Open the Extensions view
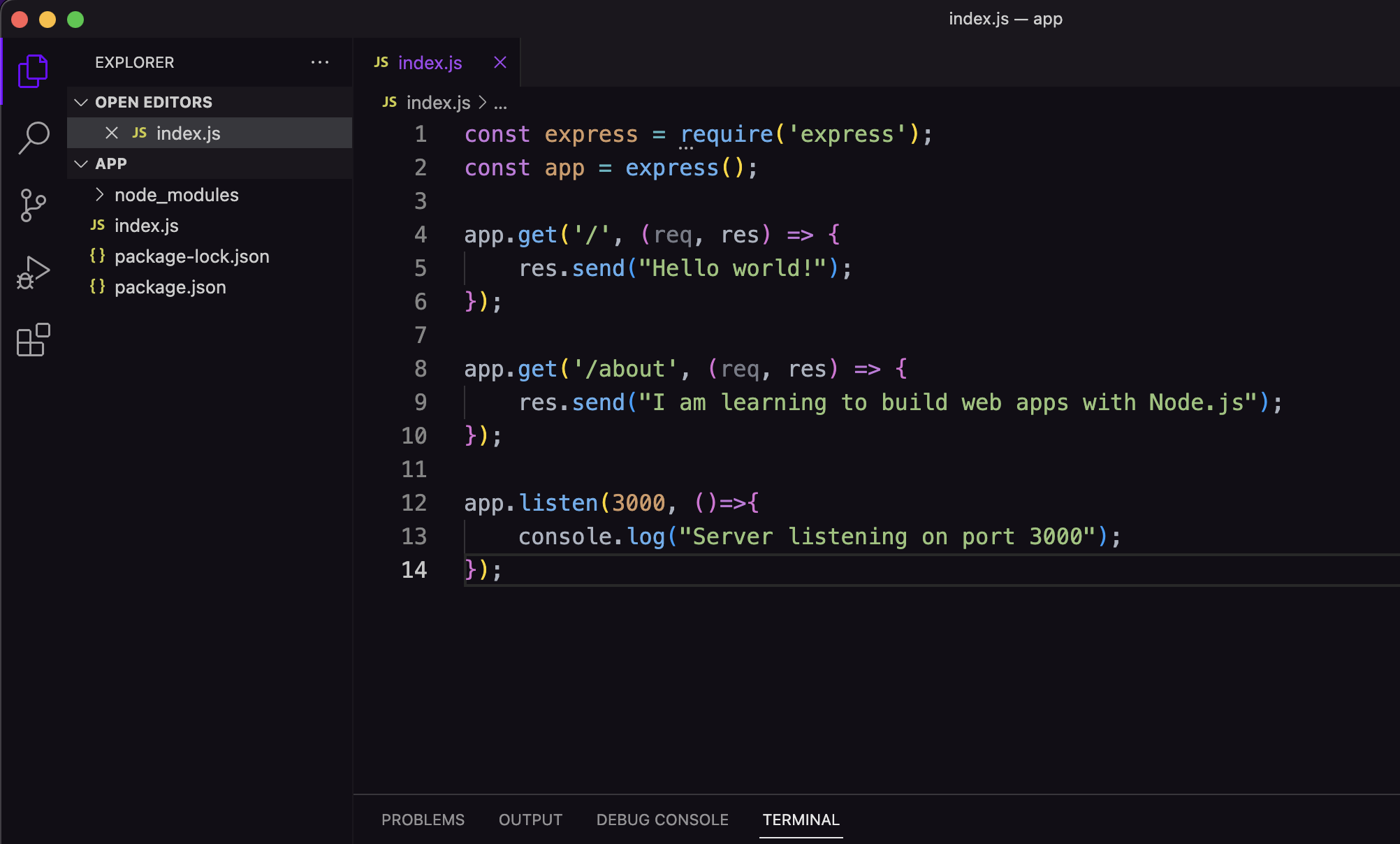This screenshot has height=844, width=1400. tap(31, 340)
